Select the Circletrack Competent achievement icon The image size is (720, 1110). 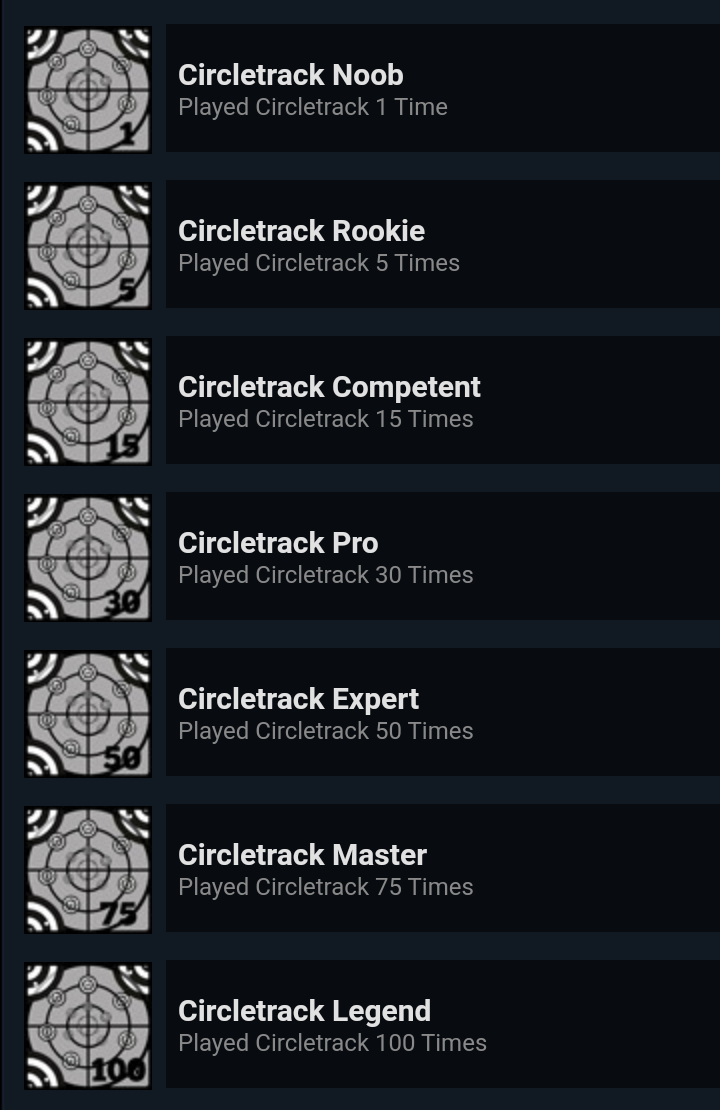(88, 402)
